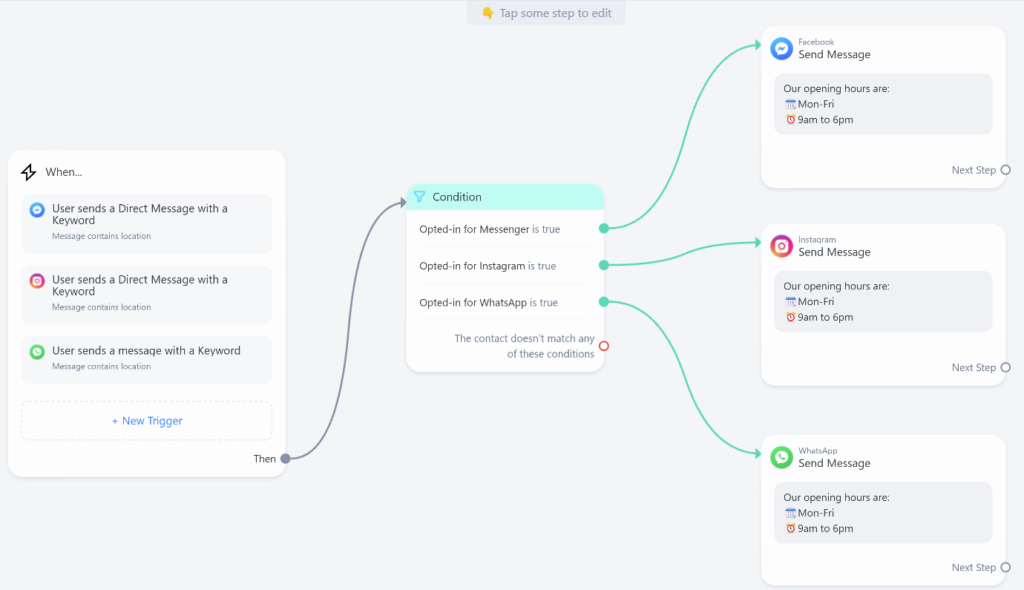The width and height of the screenshot is (1024, 590).
Task: Add a new trigger with + New Trigger
Action: [x=147, y=421]
